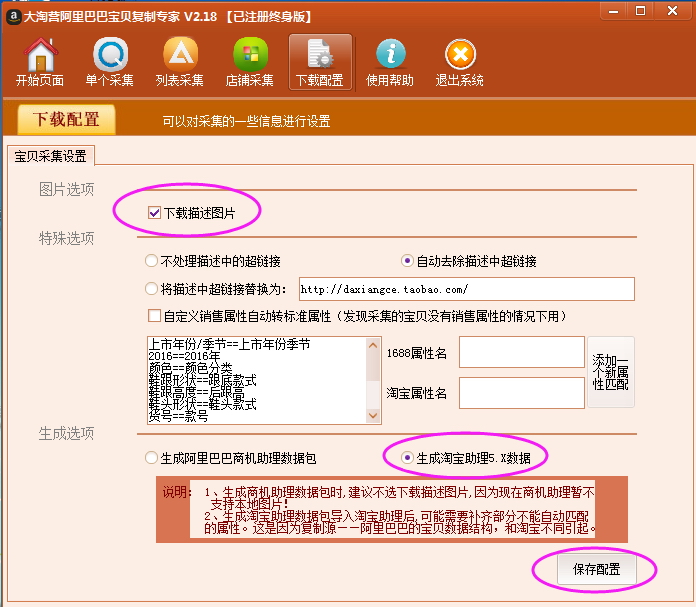Focus the 淘宝属性名 input field
Screen dimensions: 696x607
coord(522,393)
